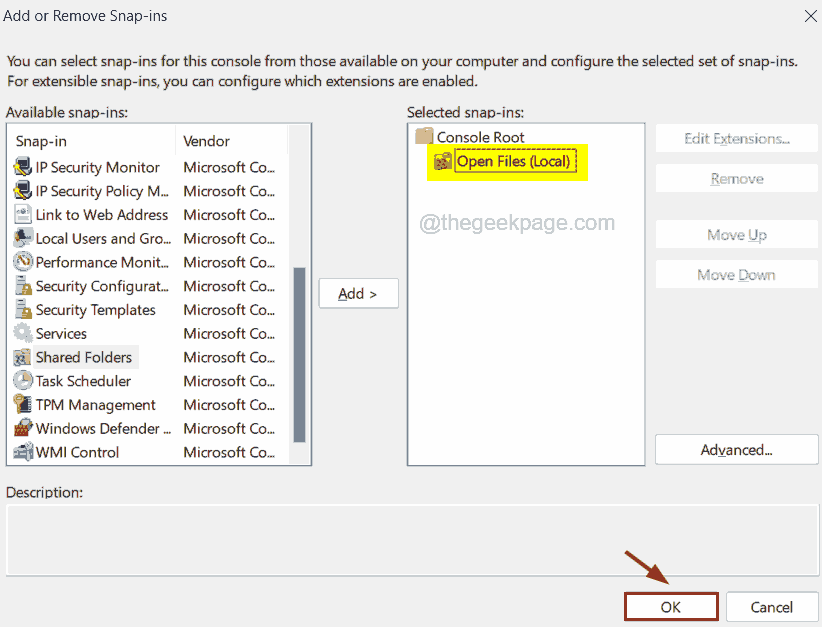This screenshot has height=627, width=822.
Task: Select the Local Users and Groups icon
Action: pos(23,238)
